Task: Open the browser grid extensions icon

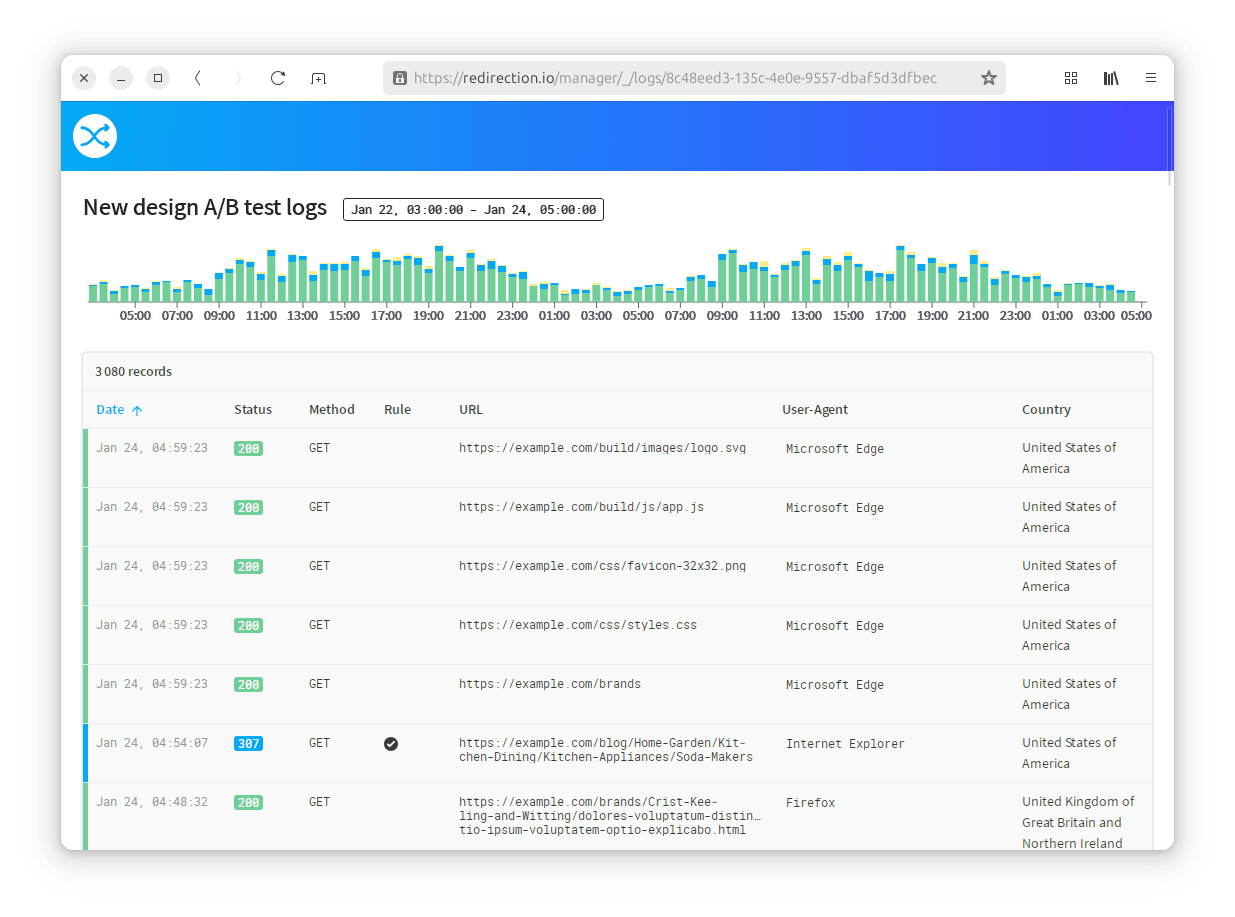Action: (1071, 78)
